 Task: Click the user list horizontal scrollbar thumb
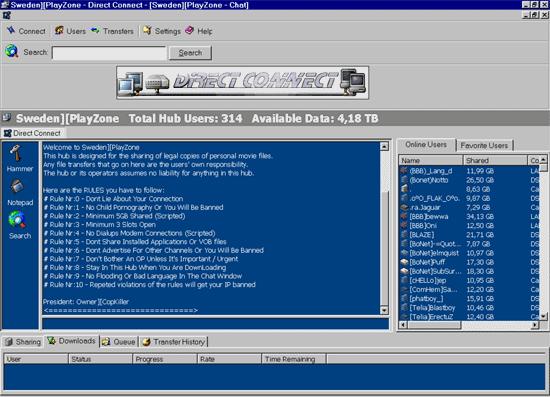434,325
